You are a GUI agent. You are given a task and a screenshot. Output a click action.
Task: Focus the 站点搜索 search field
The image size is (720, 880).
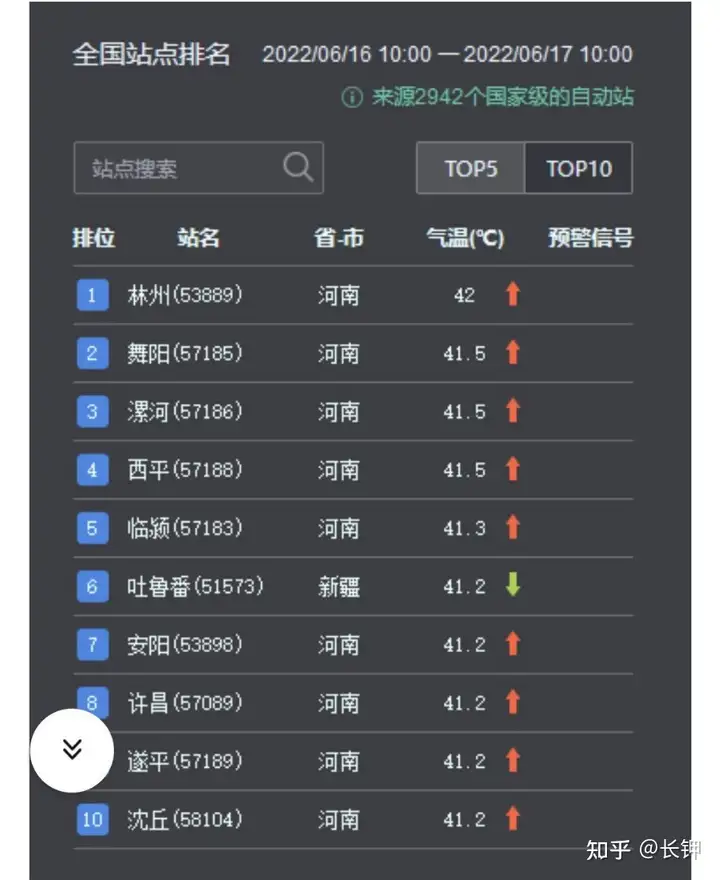(199, 168)
